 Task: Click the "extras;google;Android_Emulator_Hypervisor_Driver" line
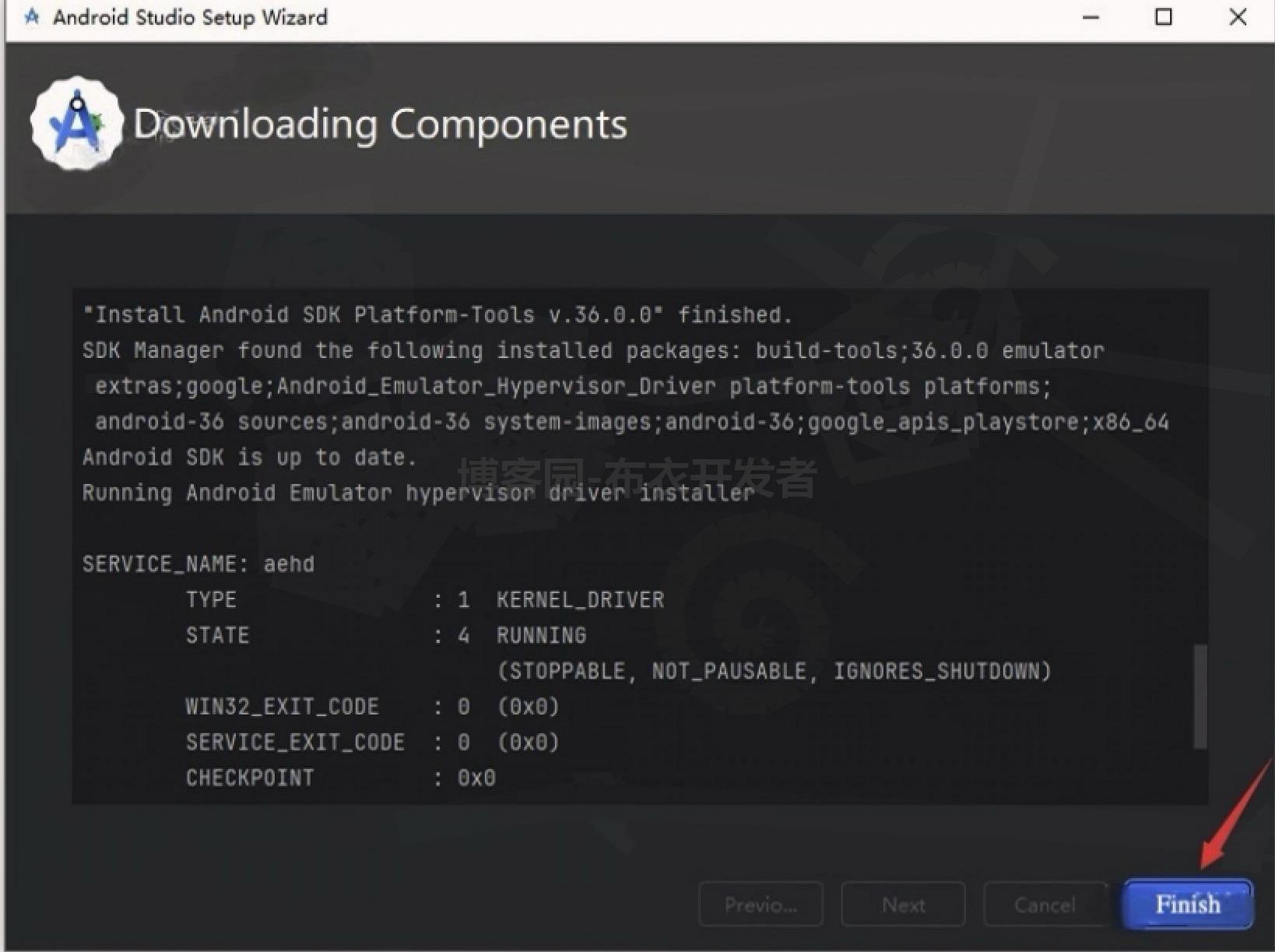point(573,386)
